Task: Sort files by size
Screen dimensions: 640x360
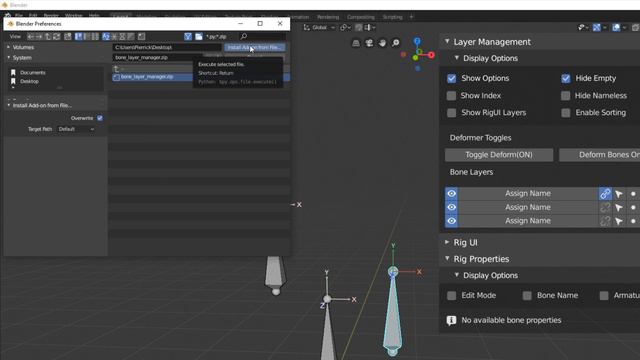Action: (x=131, y=37)
